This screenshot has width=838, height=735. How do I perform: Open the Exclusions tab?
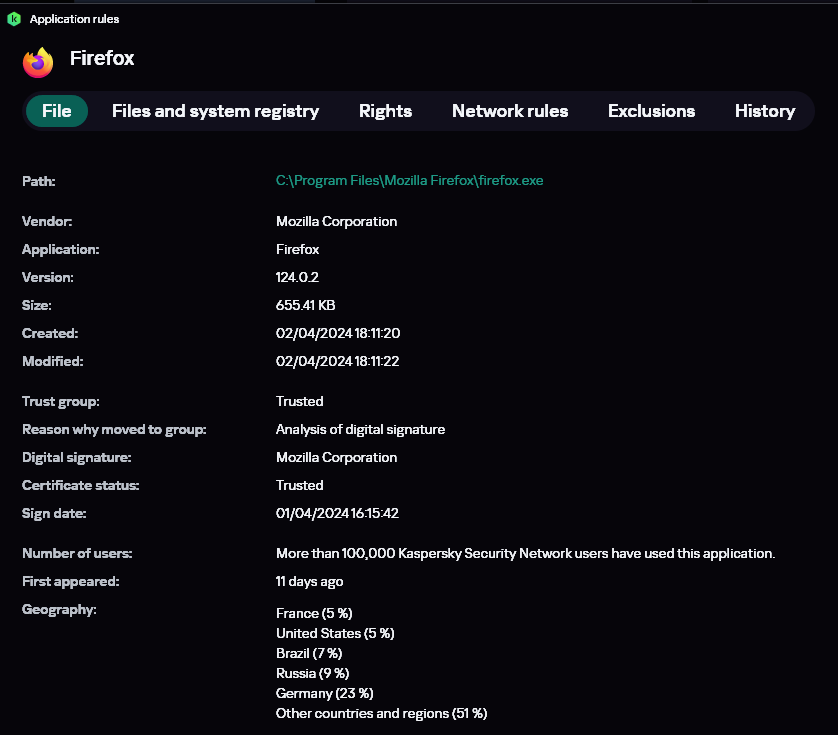point(651,111)
